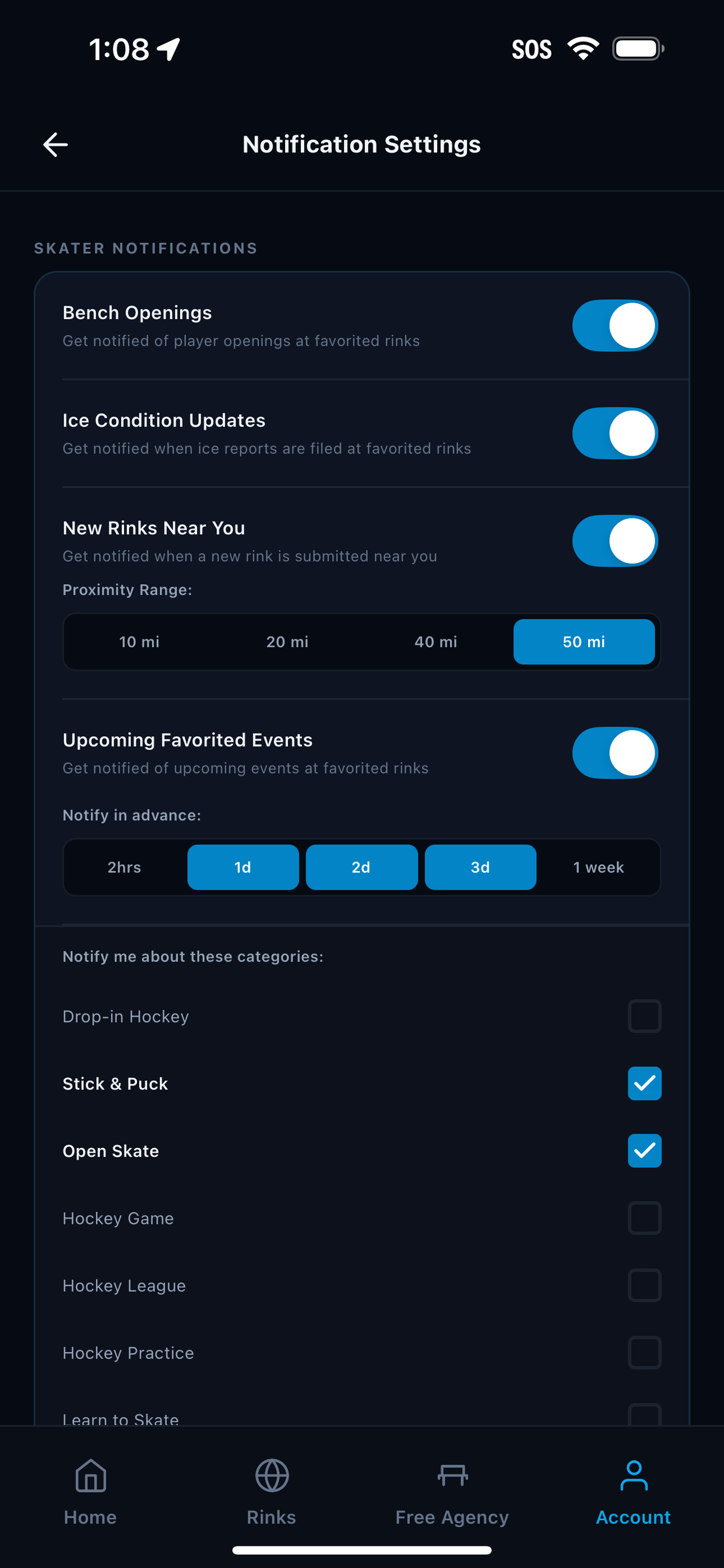Go back using the arrow icon
The image size is (724, 1568).
tap(55, 145)
